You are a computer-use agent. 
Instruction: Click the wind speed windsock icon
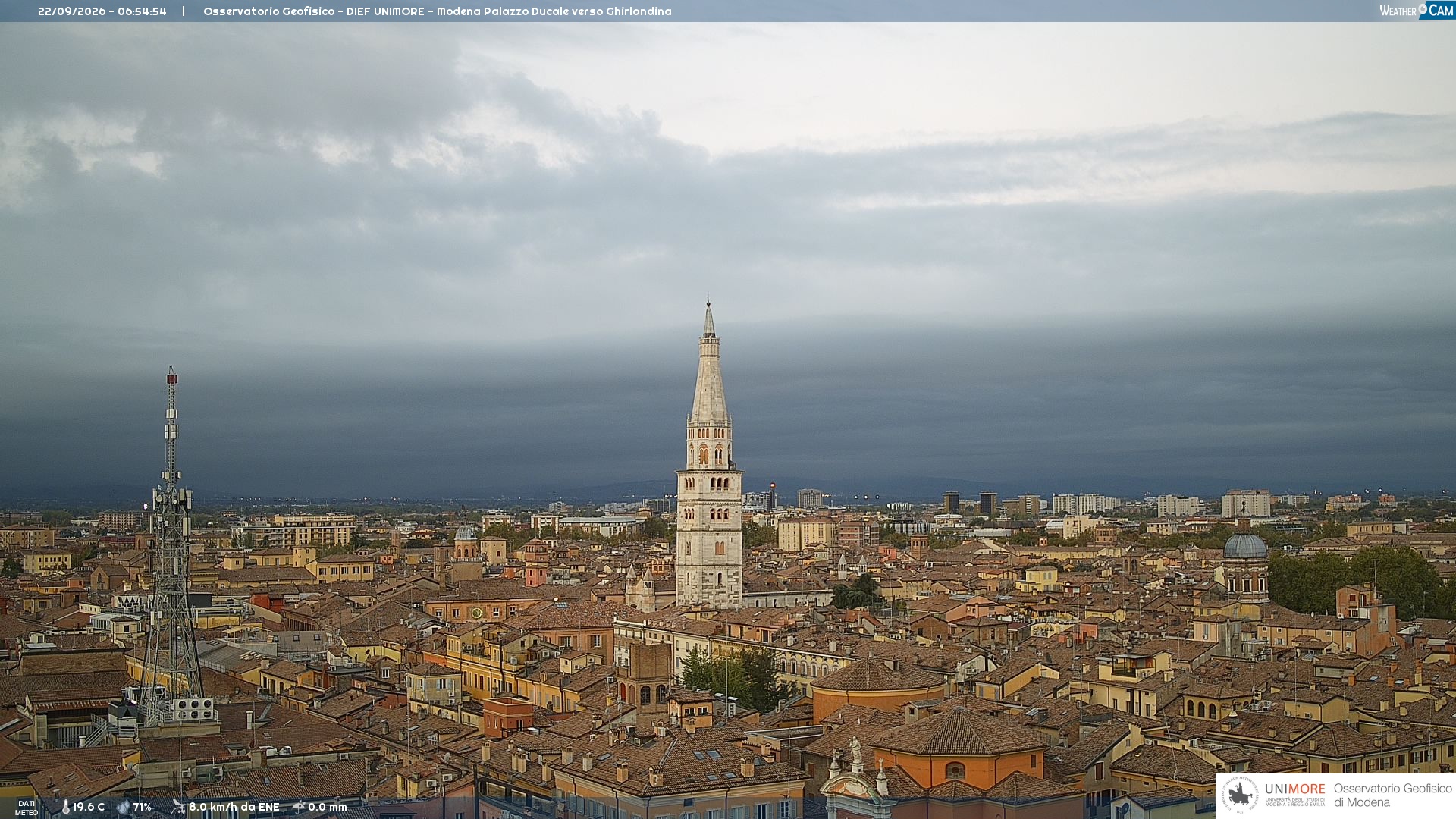pos(178,807)
